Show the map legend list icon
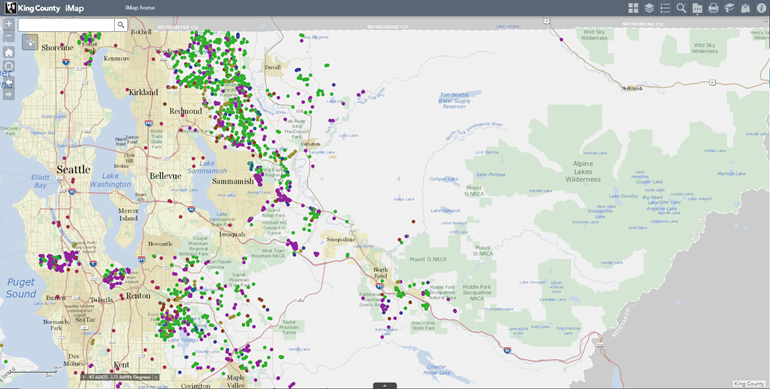The width and height of the screenshot is (770, 389). (665, 8)
